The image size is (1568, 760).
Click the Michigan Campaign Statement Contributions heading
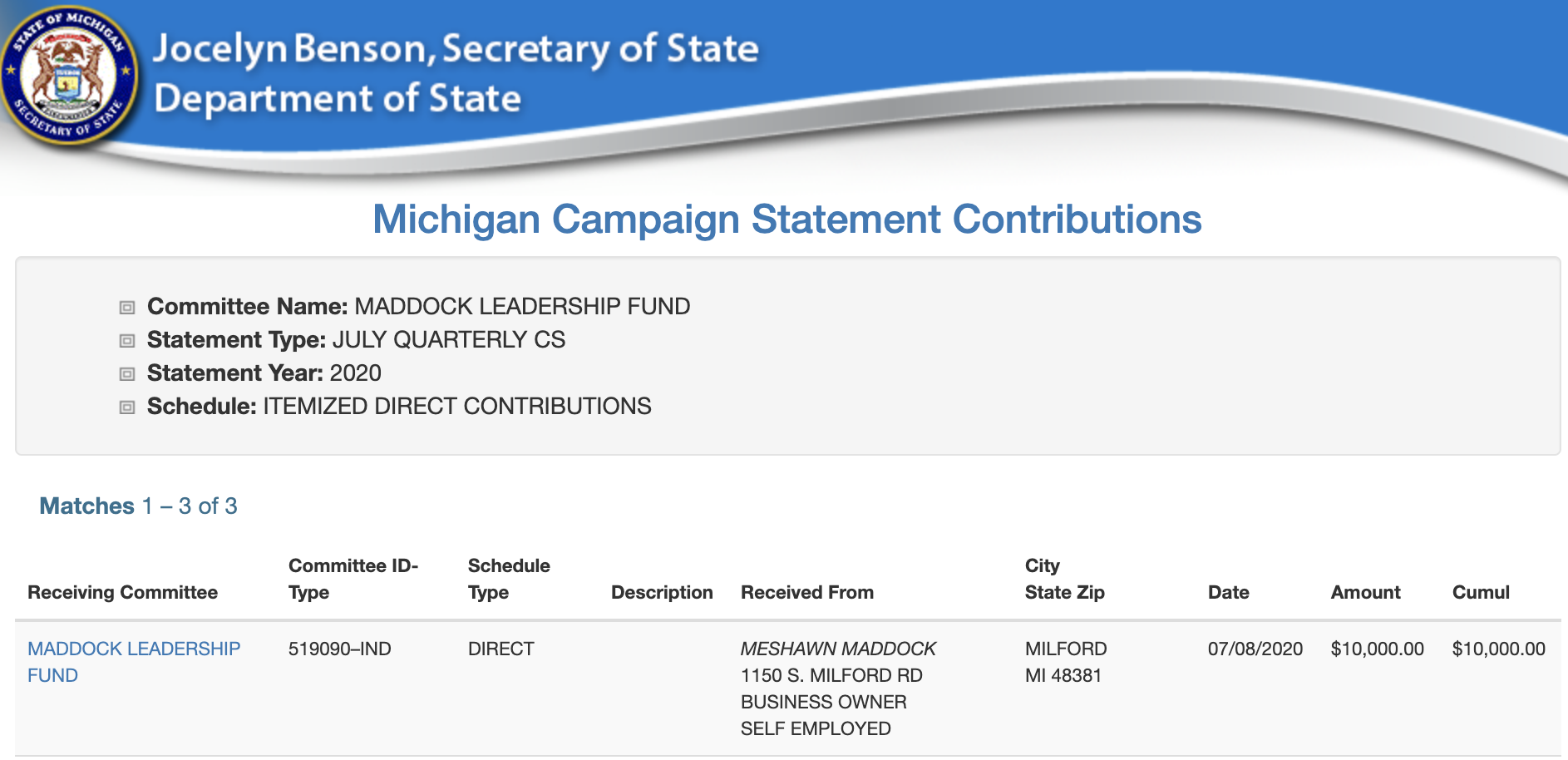pos(786,220)
